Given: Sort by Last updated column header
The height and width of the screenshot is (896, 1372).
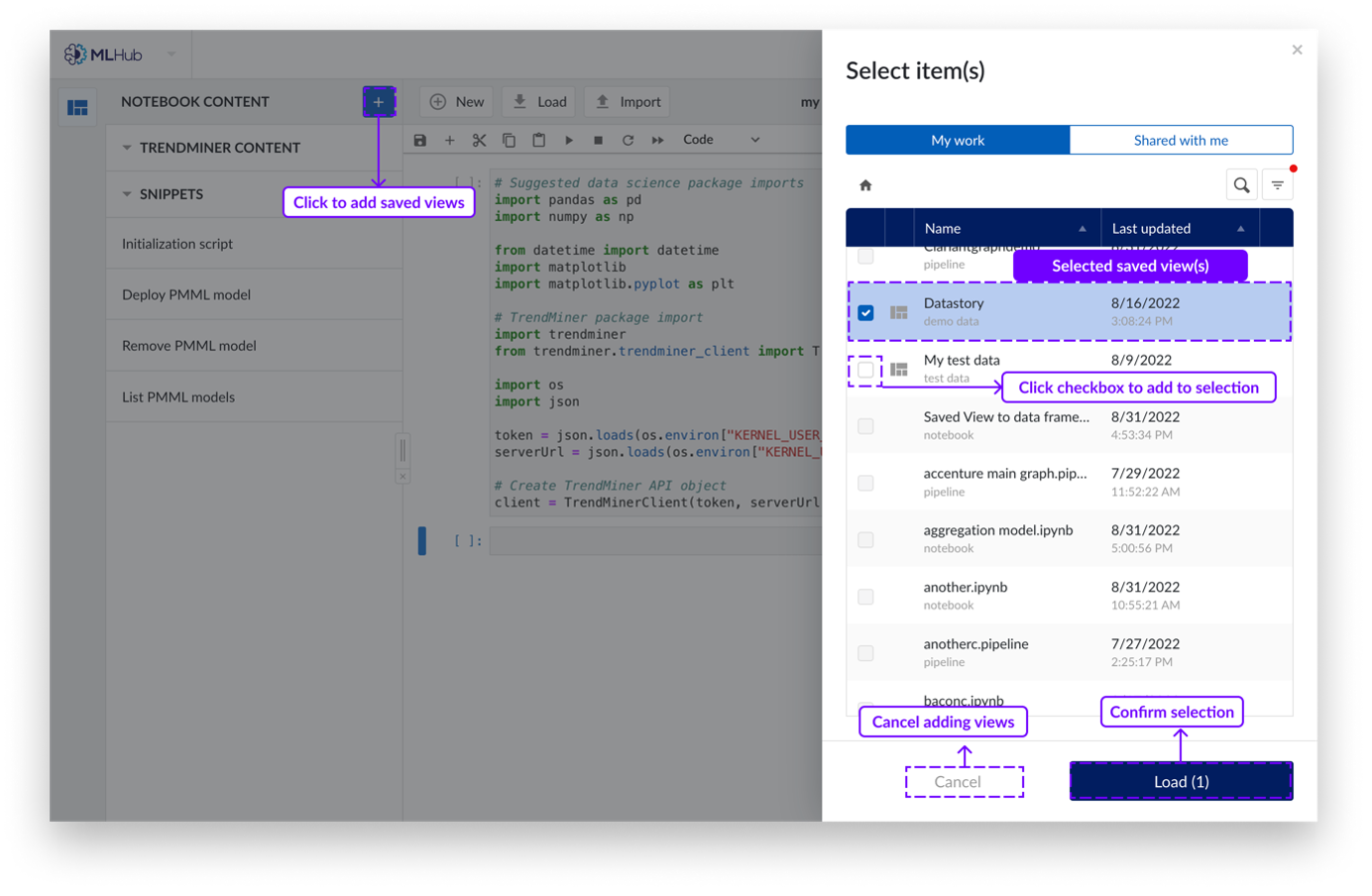Looking at the screenshot, I should pyautogui.click(x=1151, y=228).
